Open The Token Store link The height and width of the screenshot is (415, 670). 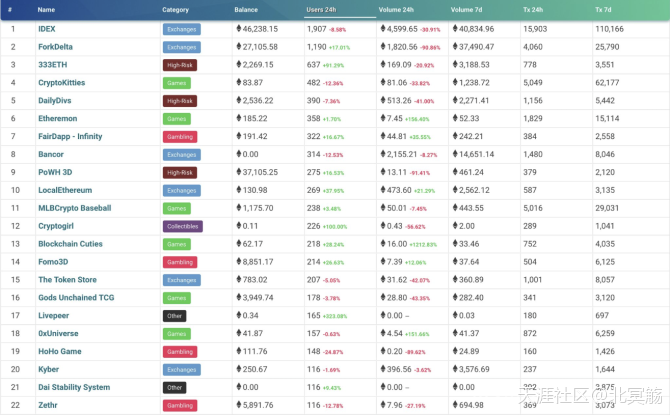pyautogui.click(x=68, y=280)
